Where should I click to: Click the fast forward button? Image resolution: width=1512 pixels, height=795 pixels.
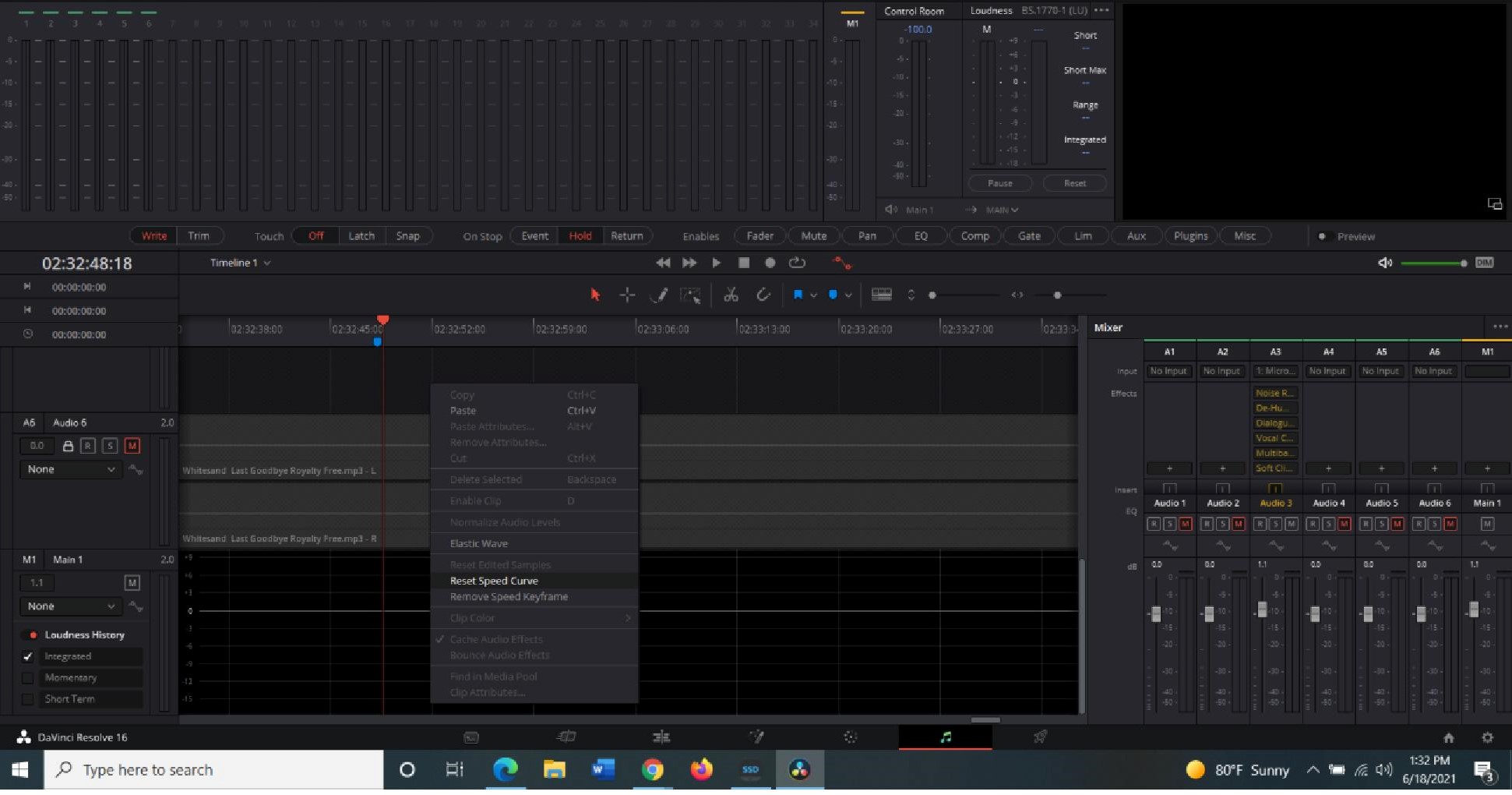point(689,263)
